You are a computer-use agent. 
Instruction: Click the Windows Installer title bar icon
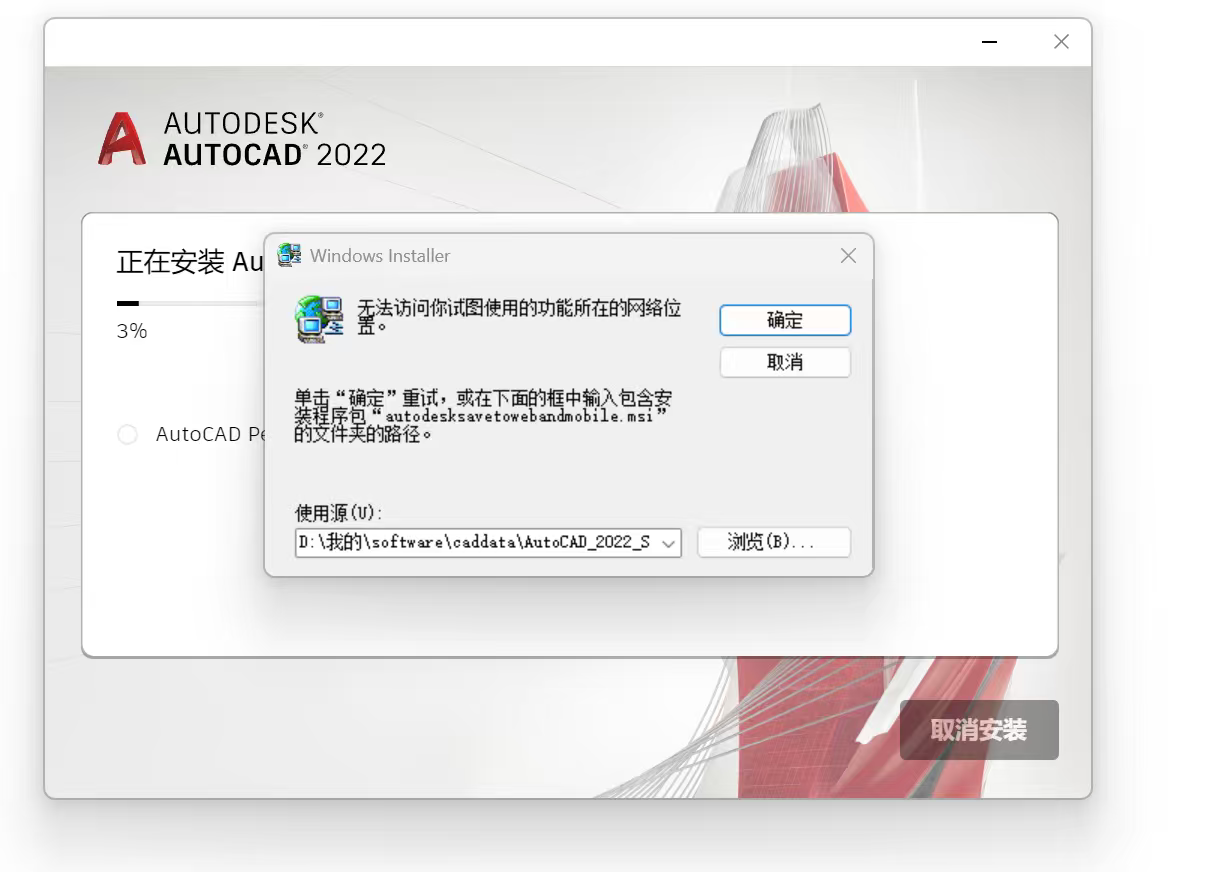pos(289,255)
